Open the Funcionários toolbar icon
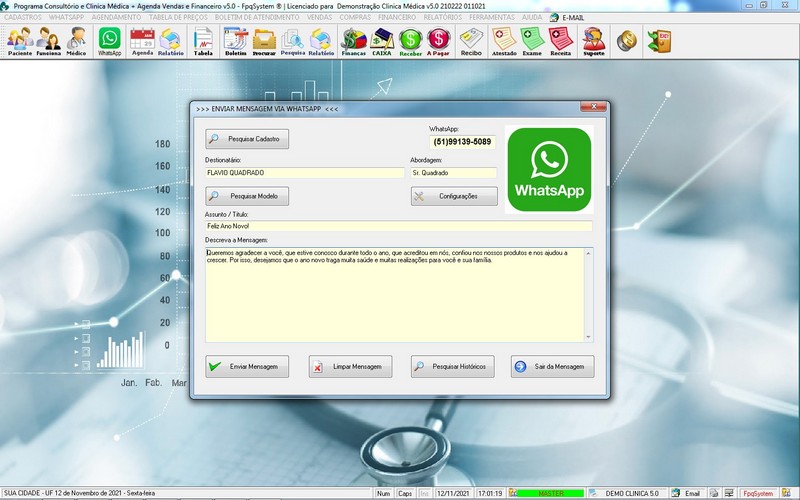 [x=48, y=41]
